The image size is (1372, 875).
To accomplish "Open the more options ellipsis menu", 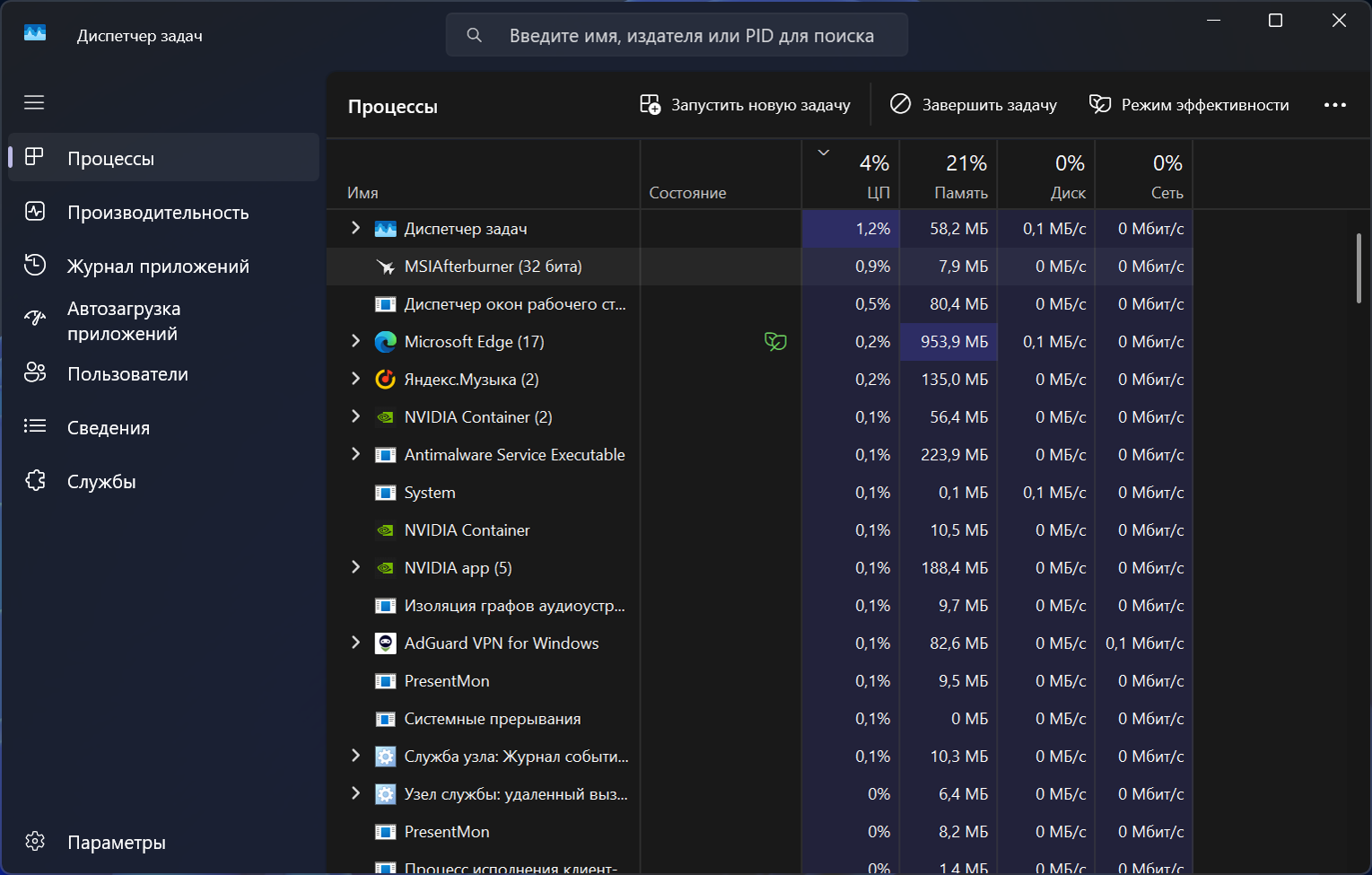I will pos(1335,105).
